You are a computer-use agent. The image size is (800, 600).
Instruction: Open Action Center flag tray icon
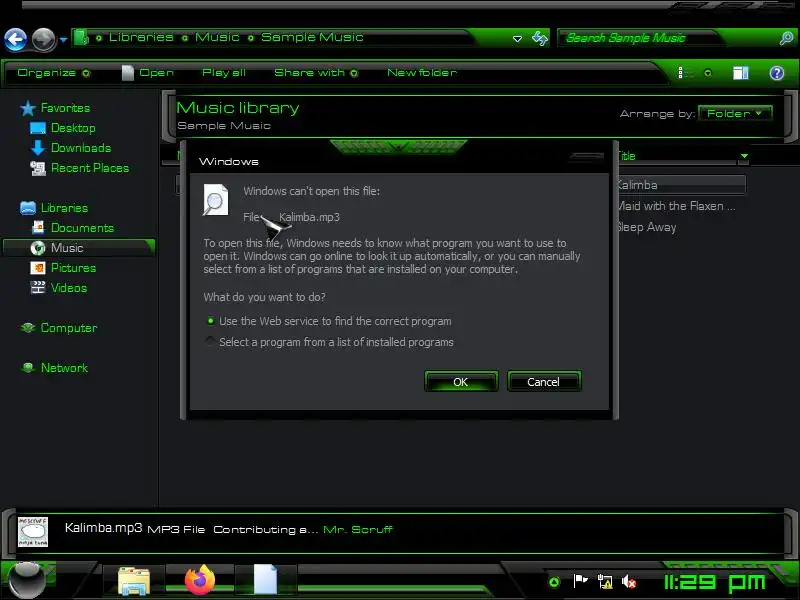[x=580, y=581]
